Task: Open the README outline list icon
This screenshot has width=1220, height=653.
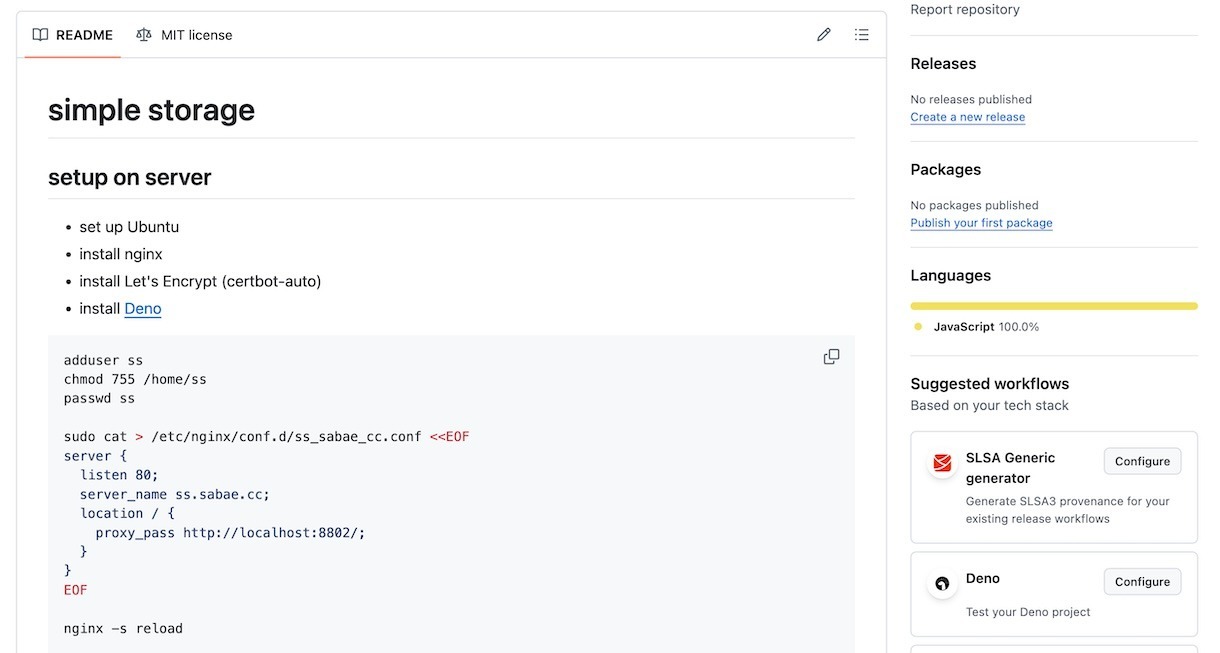Action: pyautogui.click(x=861, y=35)
